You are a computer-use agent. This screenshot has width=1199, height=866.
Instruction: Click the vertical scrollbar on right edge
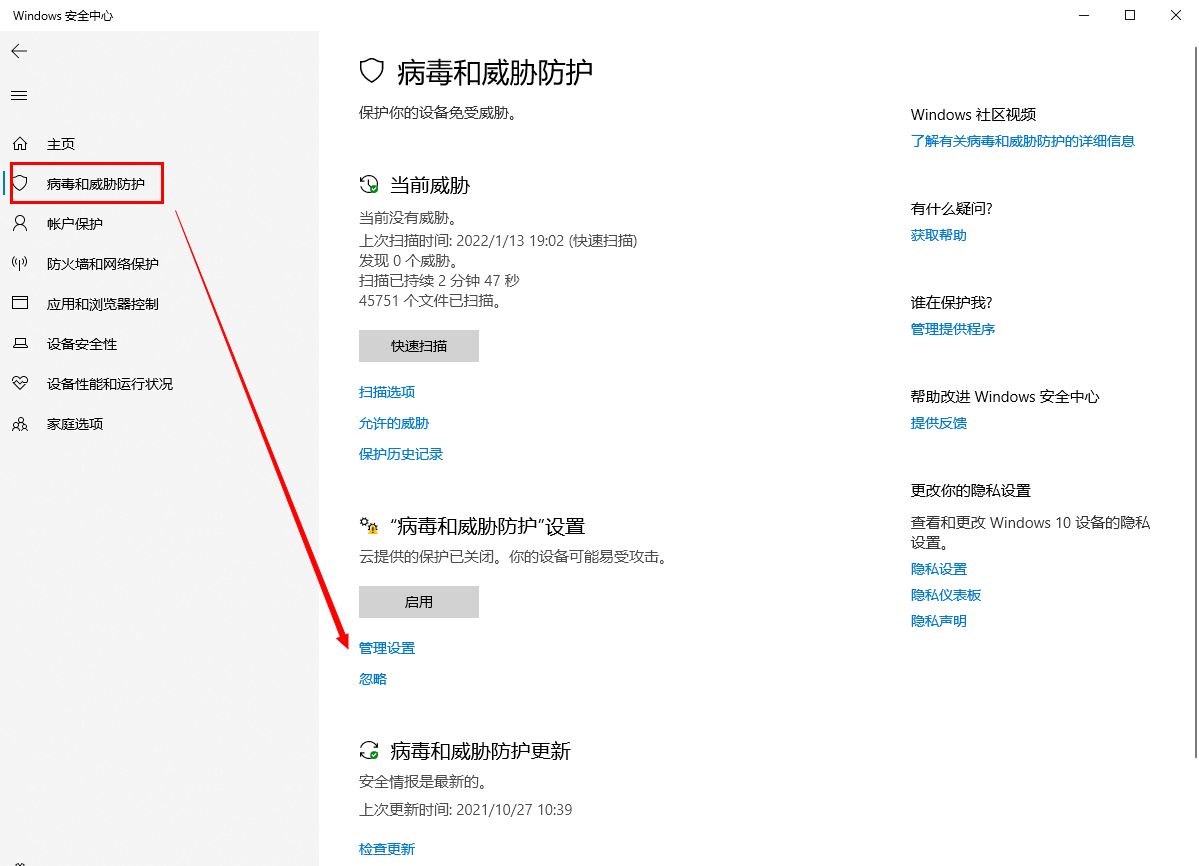[x=1196, y=401]
